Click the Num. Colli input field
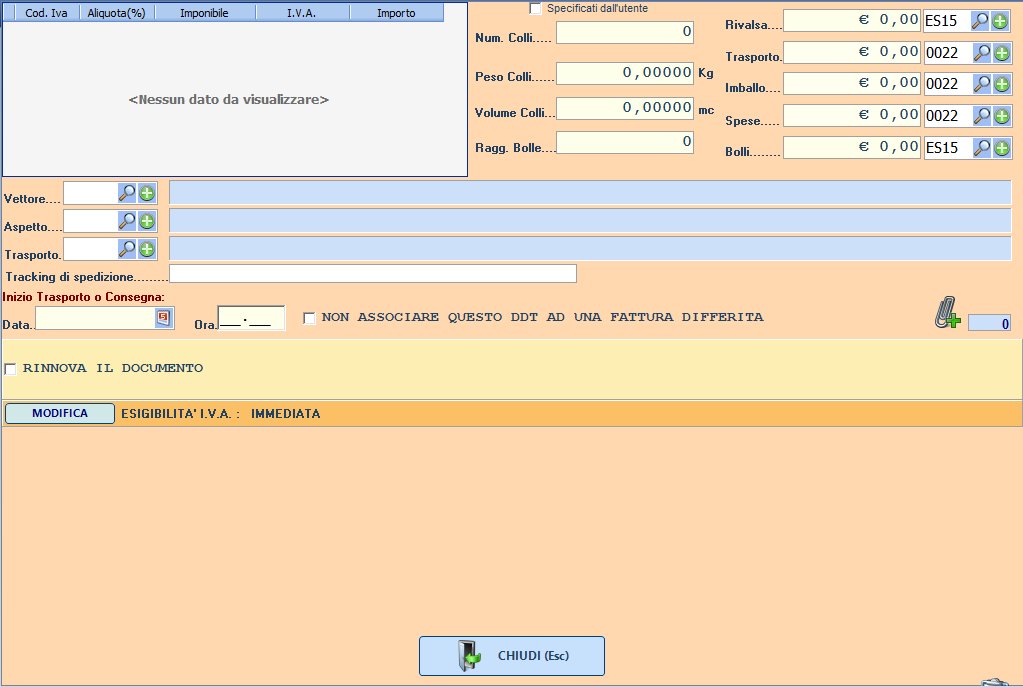Screen dimensions: 1023x687 pos(624,33)
